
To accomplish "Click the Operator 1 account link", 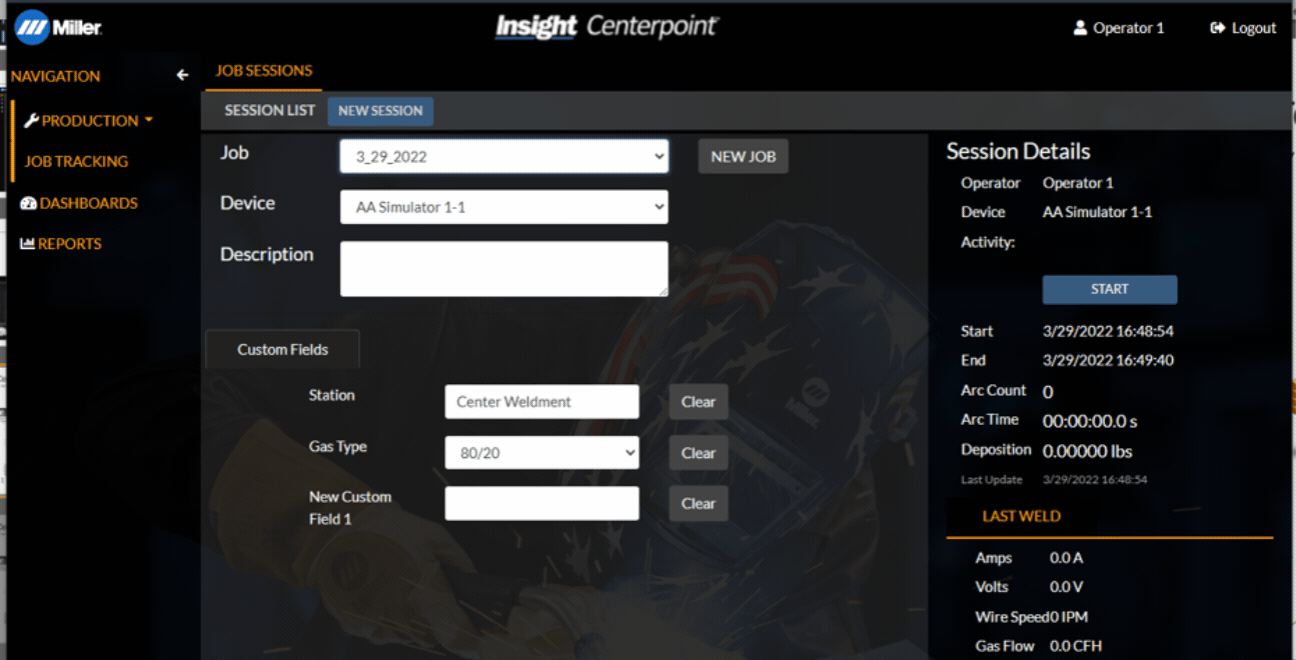I will coord(1119,28).
